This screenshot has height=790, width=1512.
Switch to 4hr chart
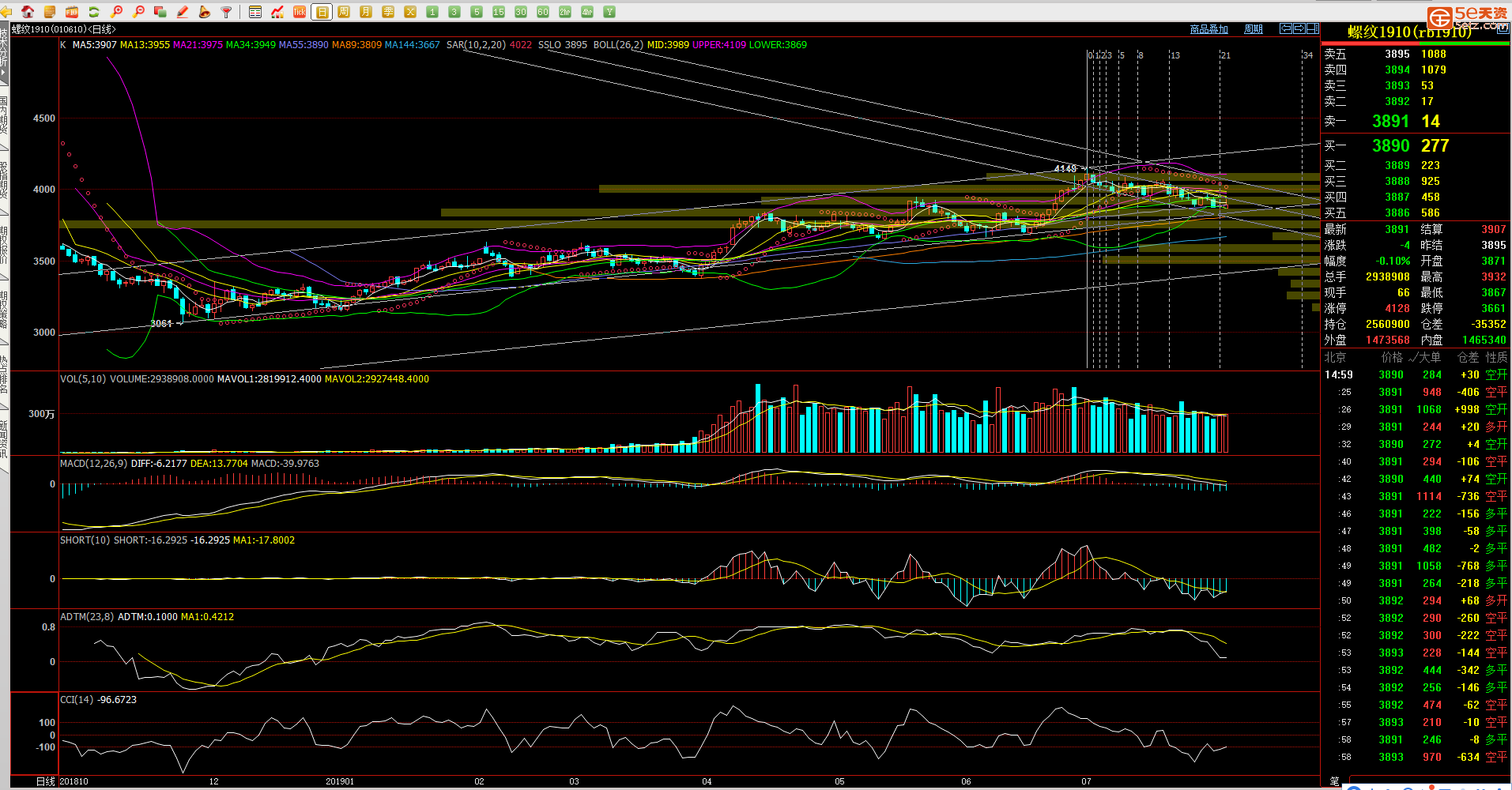(x=587, y=12)
